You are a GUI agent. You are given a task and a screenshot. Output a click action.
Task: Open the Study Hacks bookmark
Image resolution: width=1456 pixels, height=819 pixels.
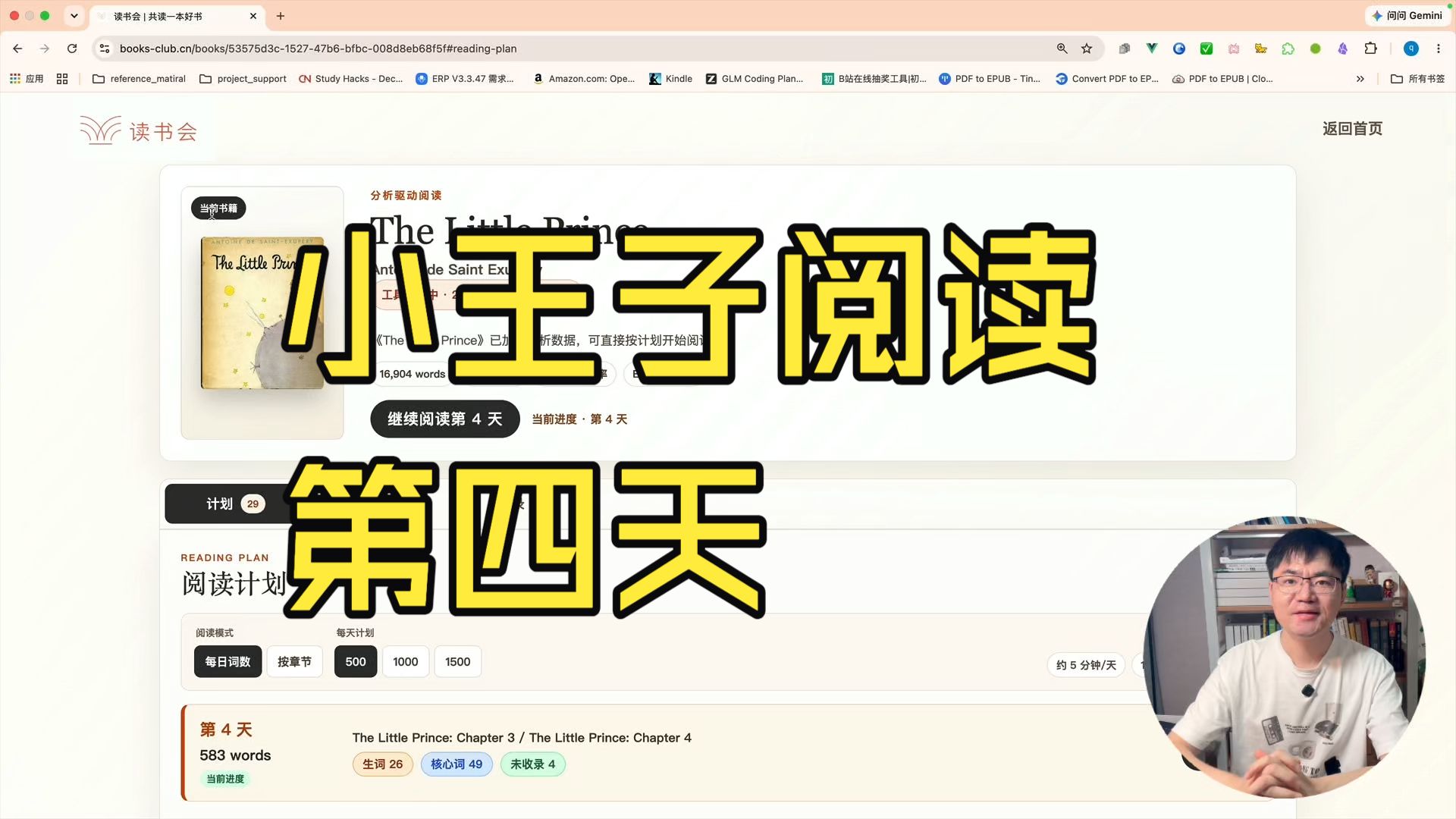(x=350, y=79)
